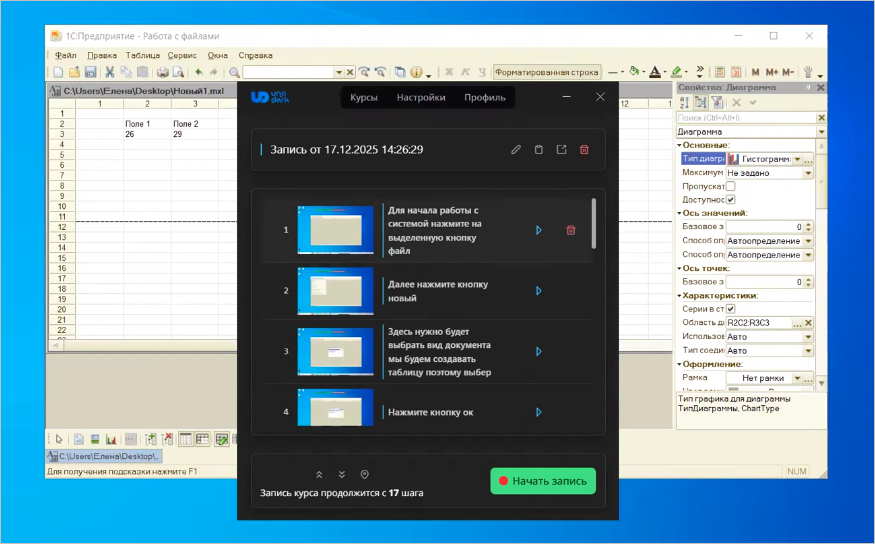Switch to the Настройки tab
Viewport: 875px width, 544px height.
(421, 97)
